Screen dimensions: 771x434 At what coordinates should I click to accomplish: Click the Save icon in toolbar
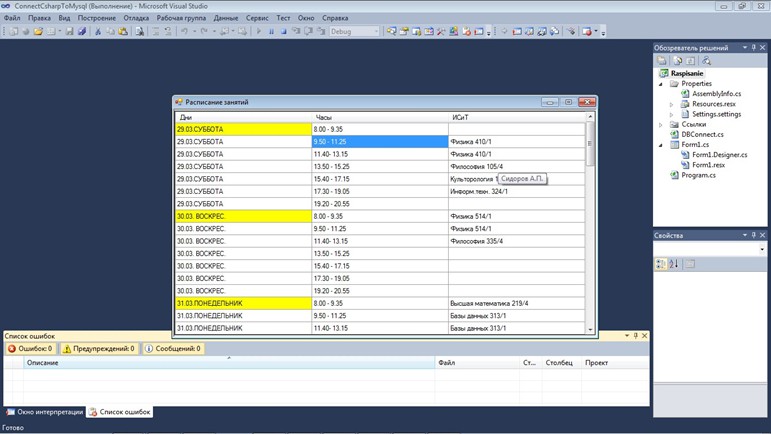point(69,31)
